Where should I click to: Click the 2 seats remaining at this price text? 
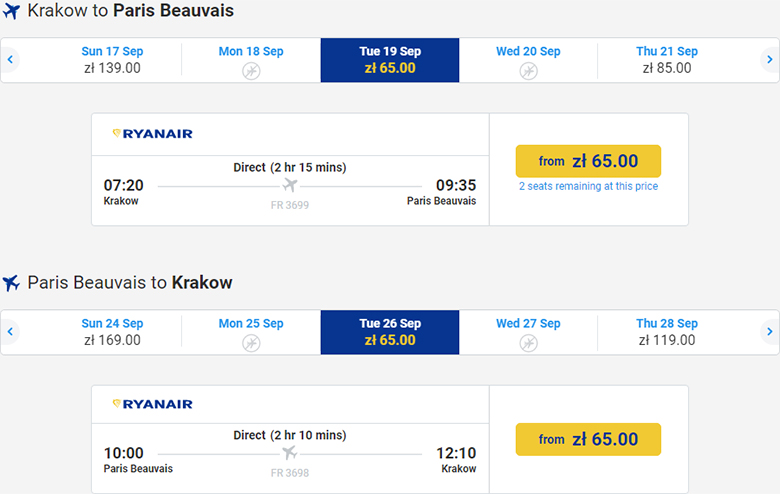coord(588,186)
